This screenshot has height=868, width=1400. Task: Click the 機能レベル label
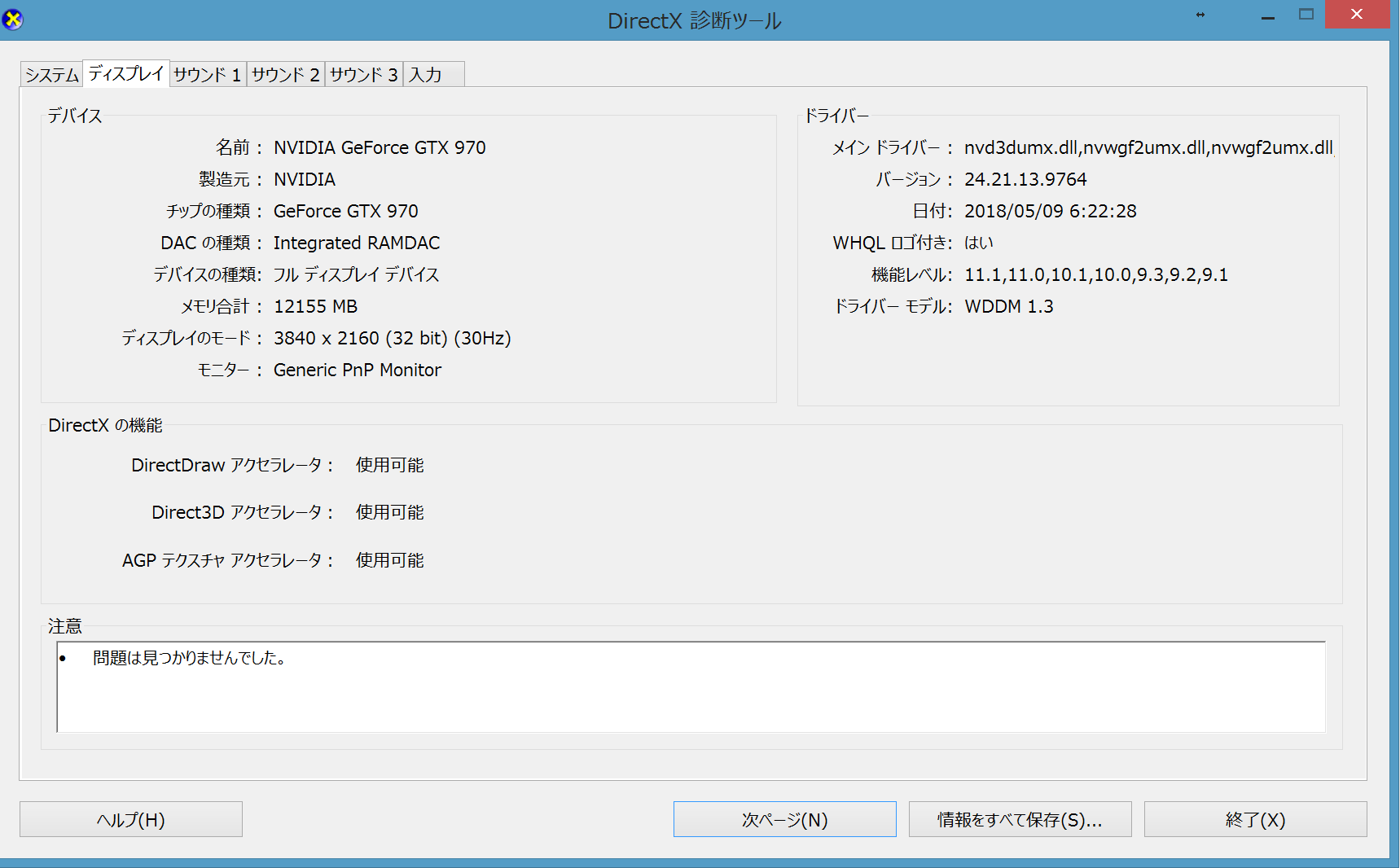pos(911,274)
